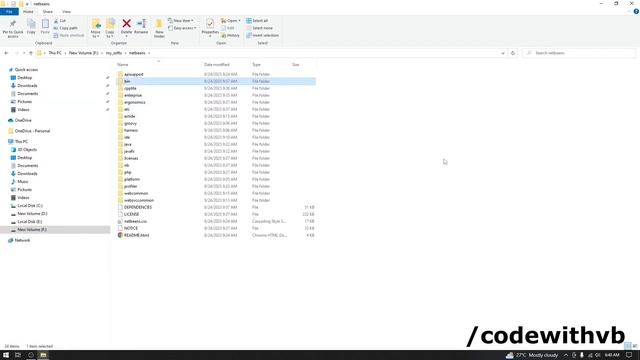Select New Volume (D:) in sidebar
This screenshot has width=640, height=360.
[32, 213]
